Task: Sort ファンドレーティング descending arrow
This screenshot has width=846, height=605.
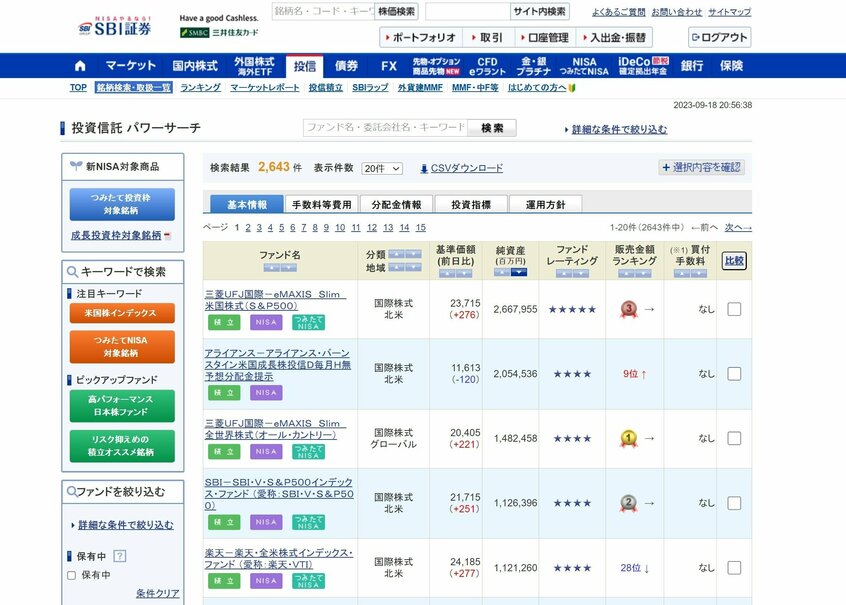Action: coord(581,274)
